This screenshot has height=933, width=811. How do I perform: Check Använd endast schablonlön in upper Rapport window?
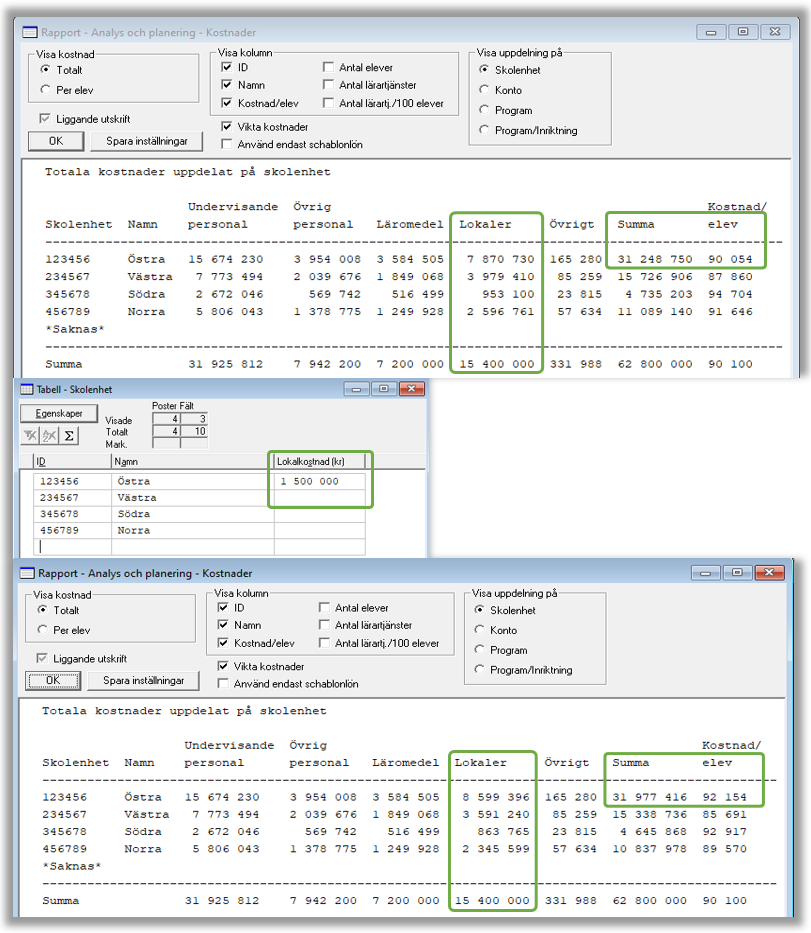227,144
